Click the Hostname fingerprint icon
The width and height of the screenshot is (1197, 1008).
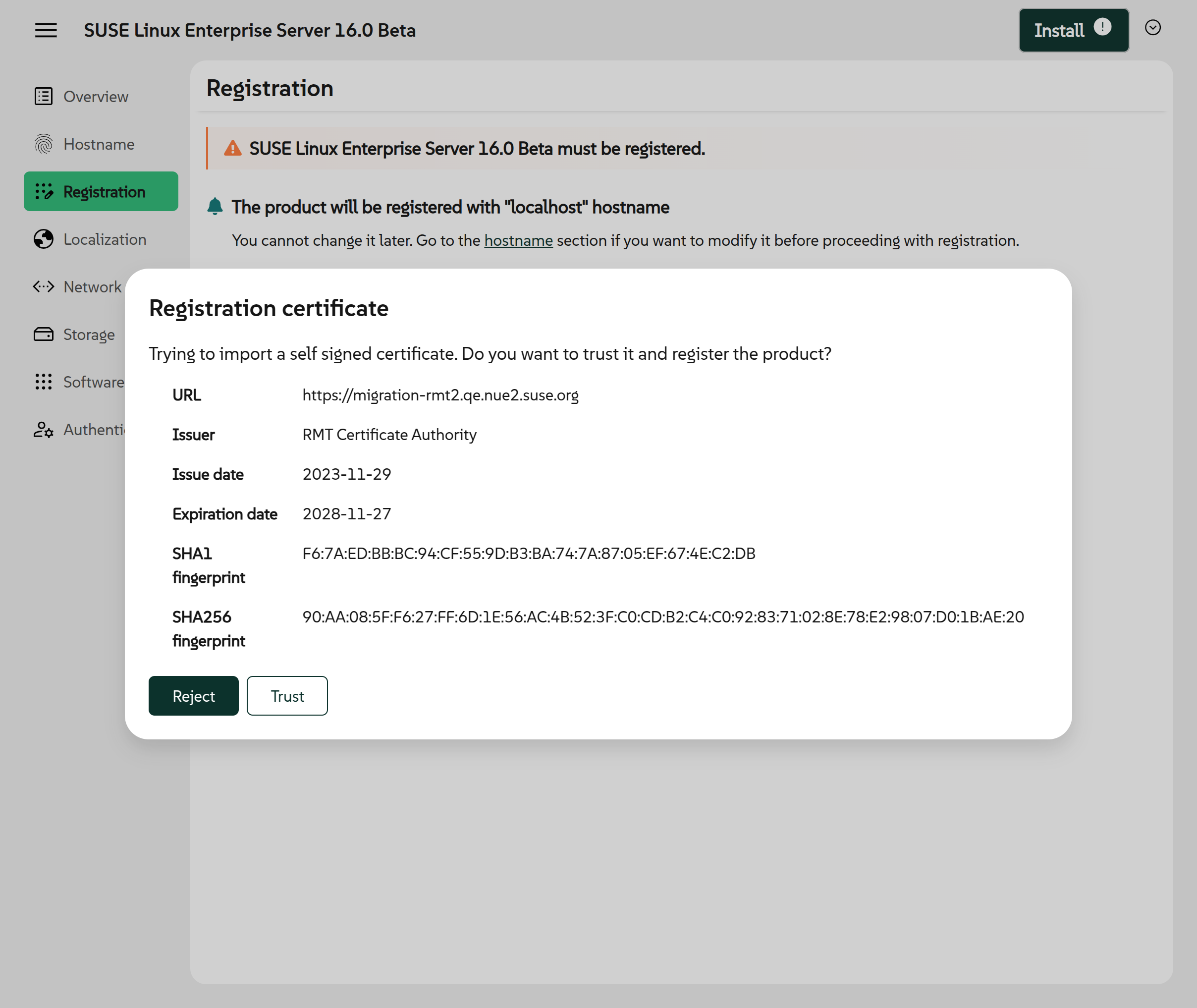(44, 144)
